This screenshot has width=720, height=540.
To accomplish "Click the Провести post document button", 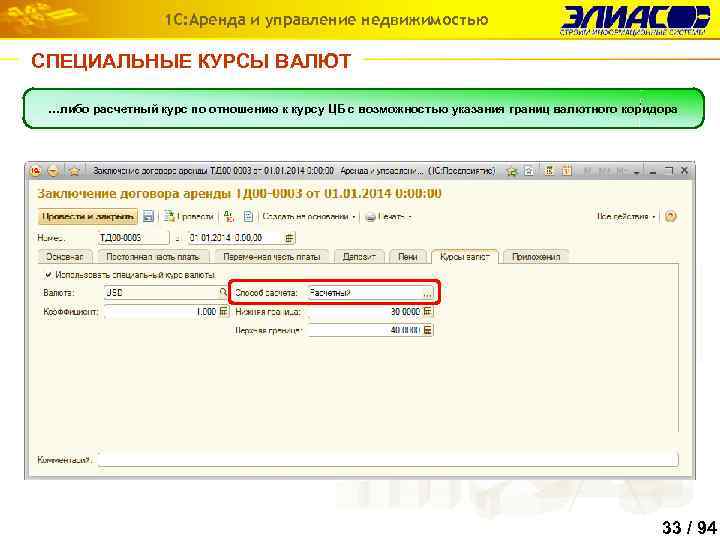I will (190, 216).
